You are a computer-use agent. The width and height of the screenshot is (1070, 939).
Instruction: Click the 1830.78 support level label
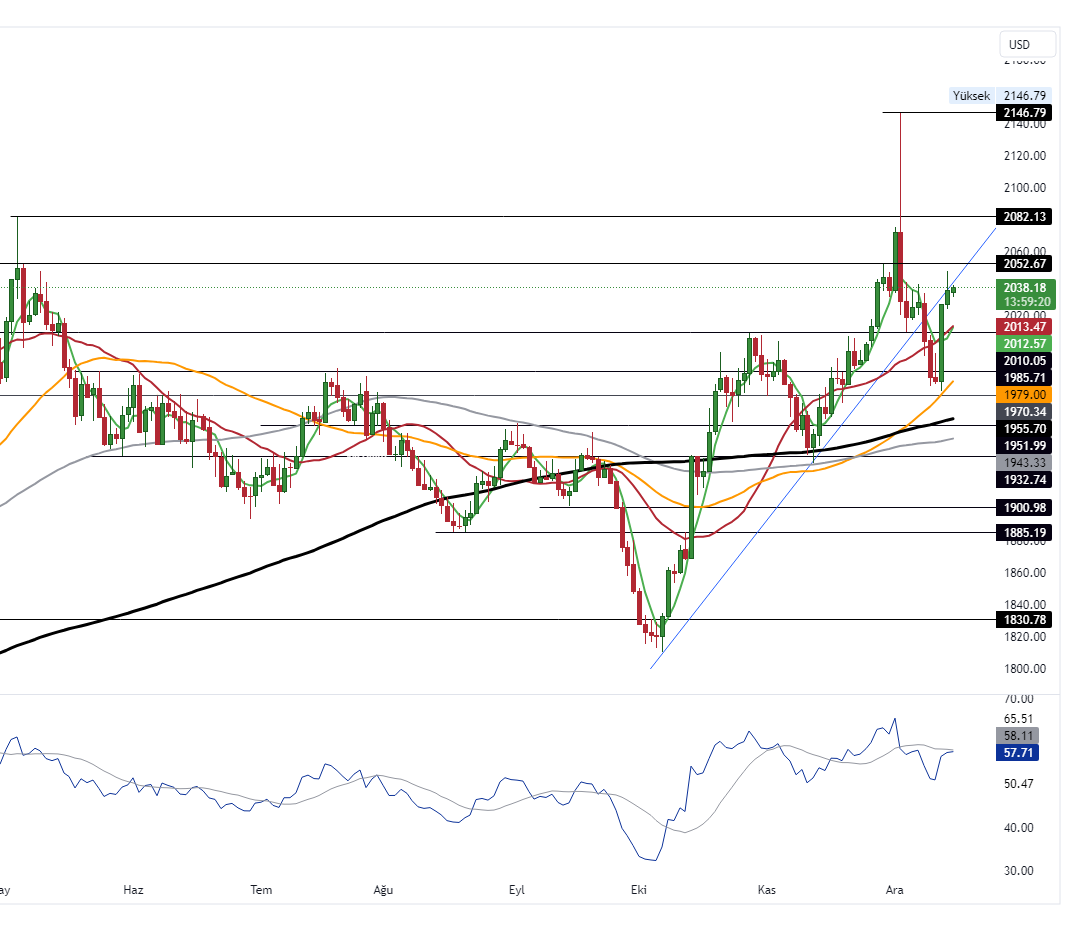tap(1025, 620)
